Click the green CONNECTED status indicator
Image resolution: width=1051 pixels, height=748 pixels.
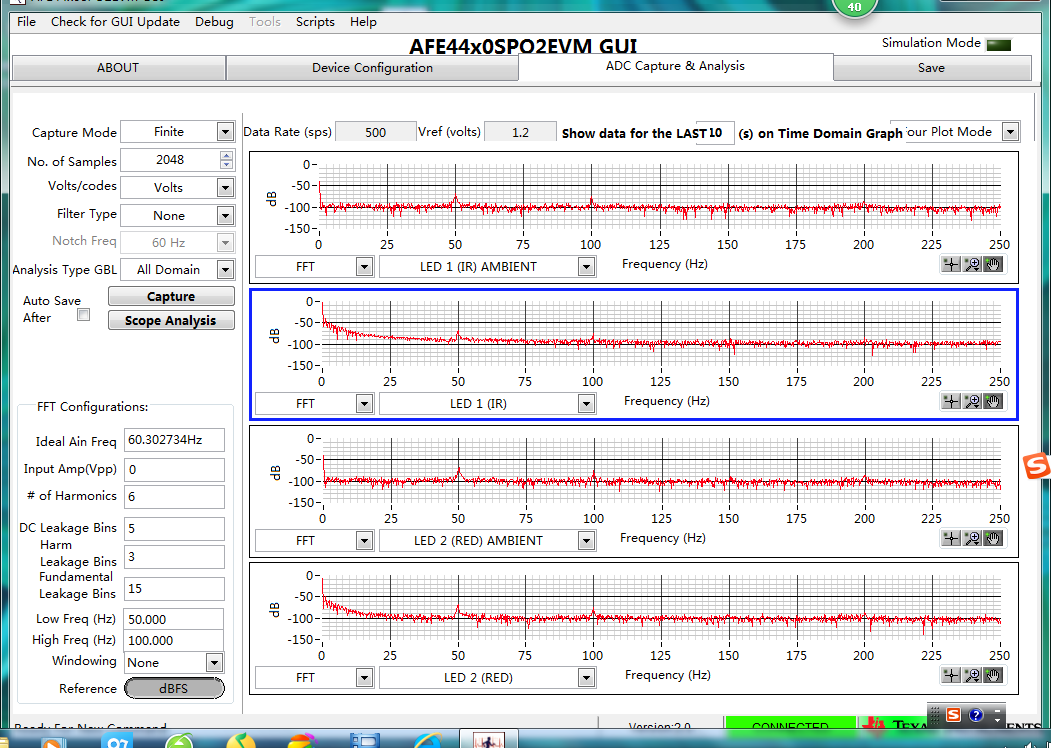point(791,724)
